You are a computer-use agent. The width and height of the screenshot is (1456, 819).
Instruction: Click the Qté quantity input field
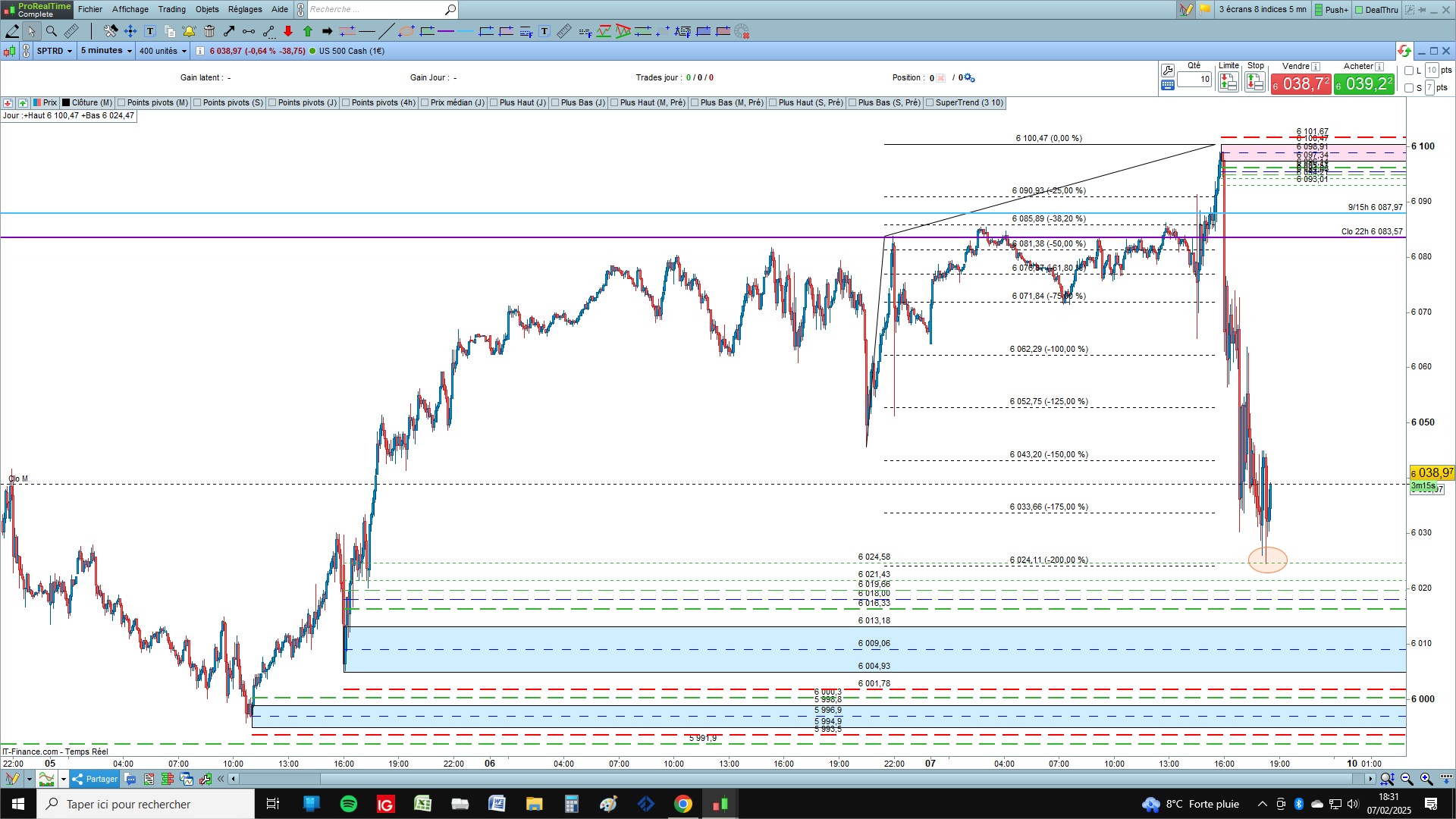coord(1194,79)
